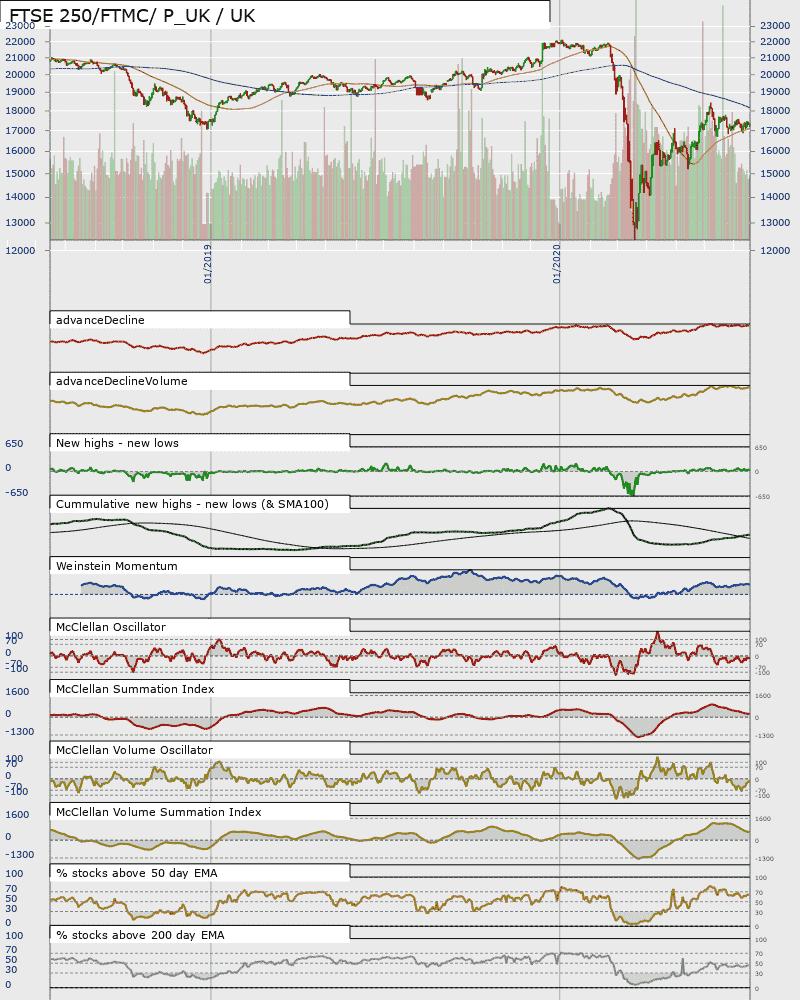The width and height of the screenshot is (800, 1000).
Task: Click 18000 on the right price axis
Action: 775,111
